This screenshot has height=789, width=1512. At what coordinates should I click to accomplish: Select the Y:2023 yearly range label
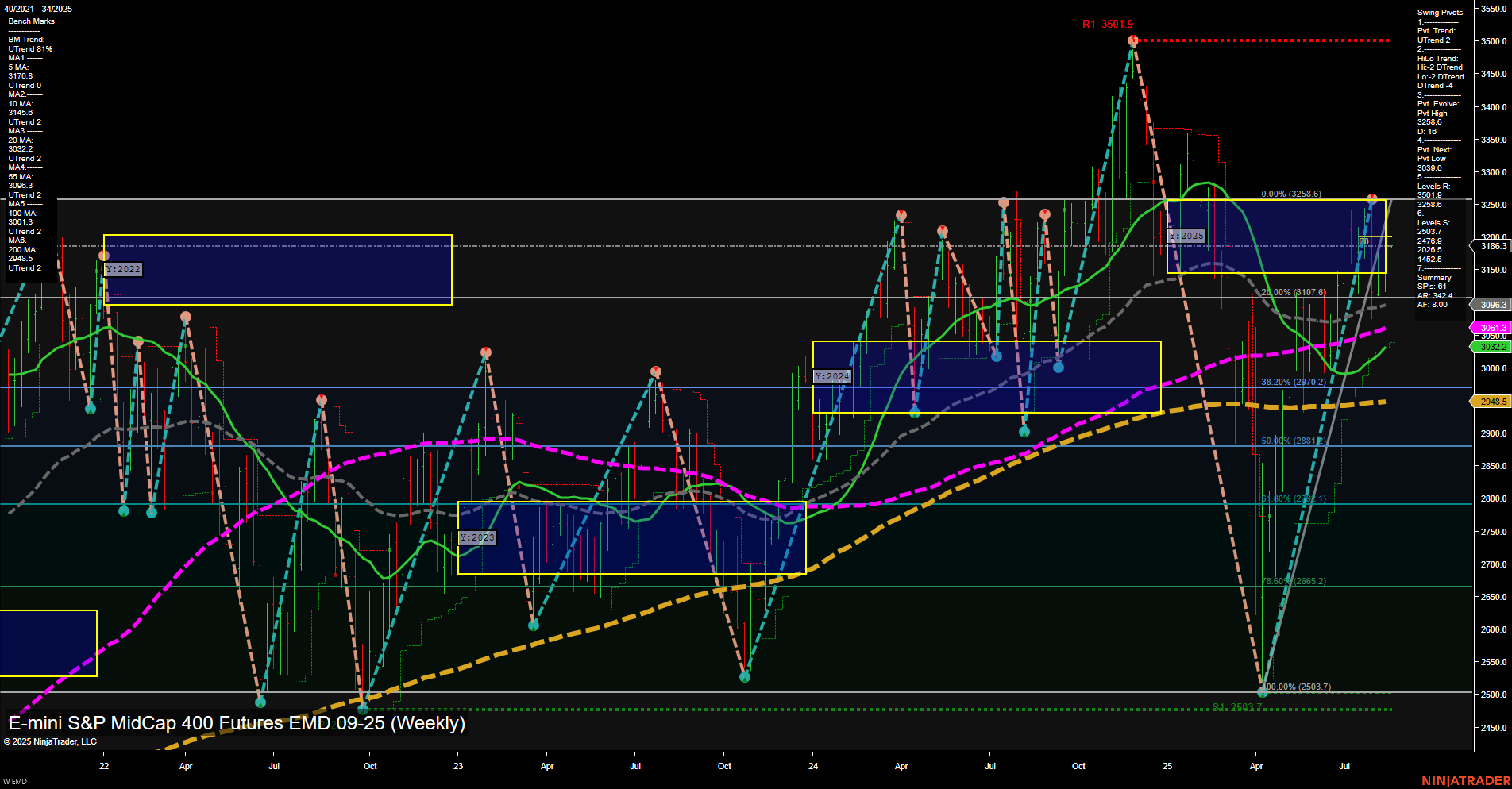pyautogui.click(x=478, y=537)
